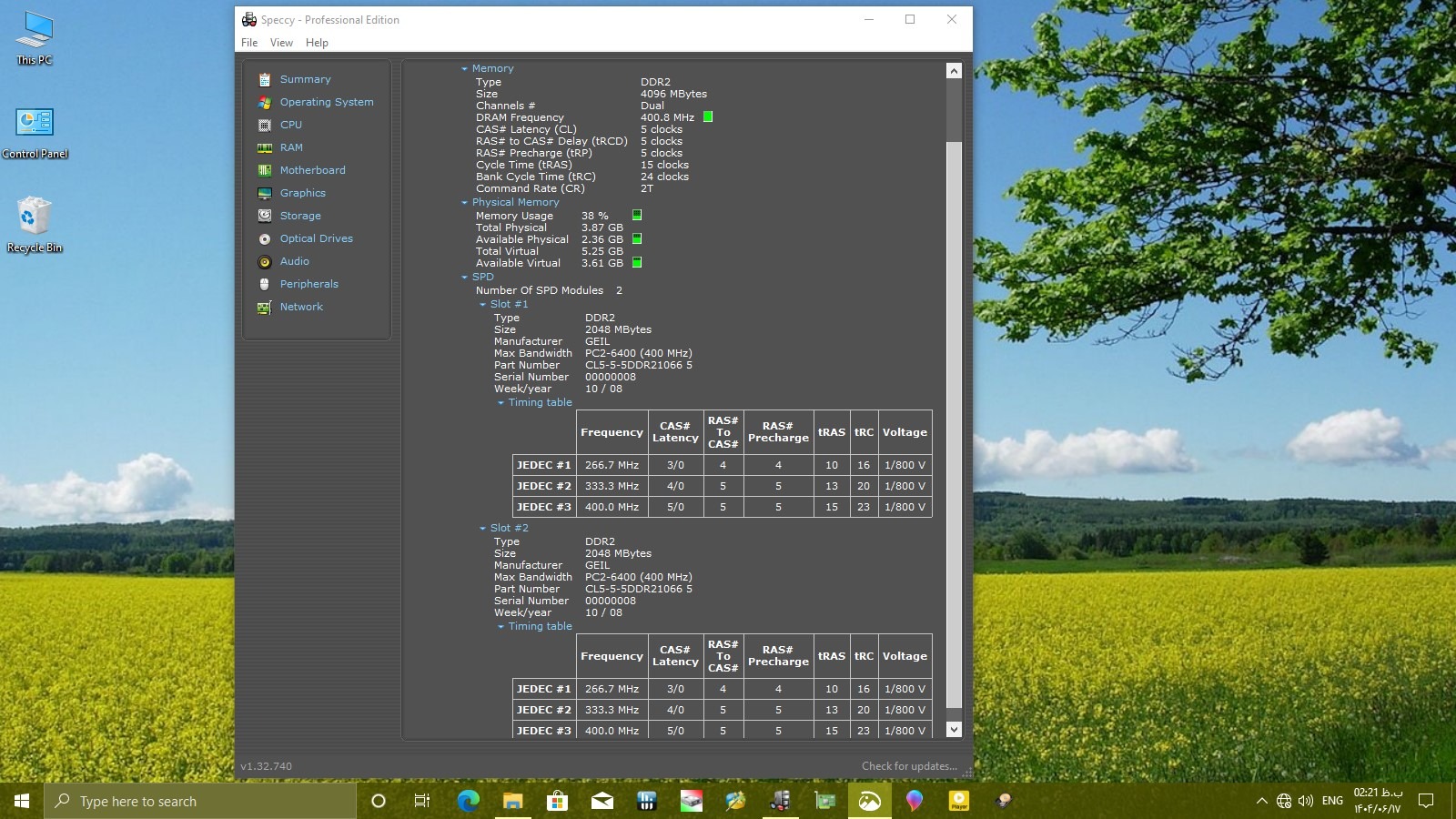This screenshot has height=819, width=1456.
Task: Click the yellow Player icon on taskbar
Action: click(x=959, y=801)
